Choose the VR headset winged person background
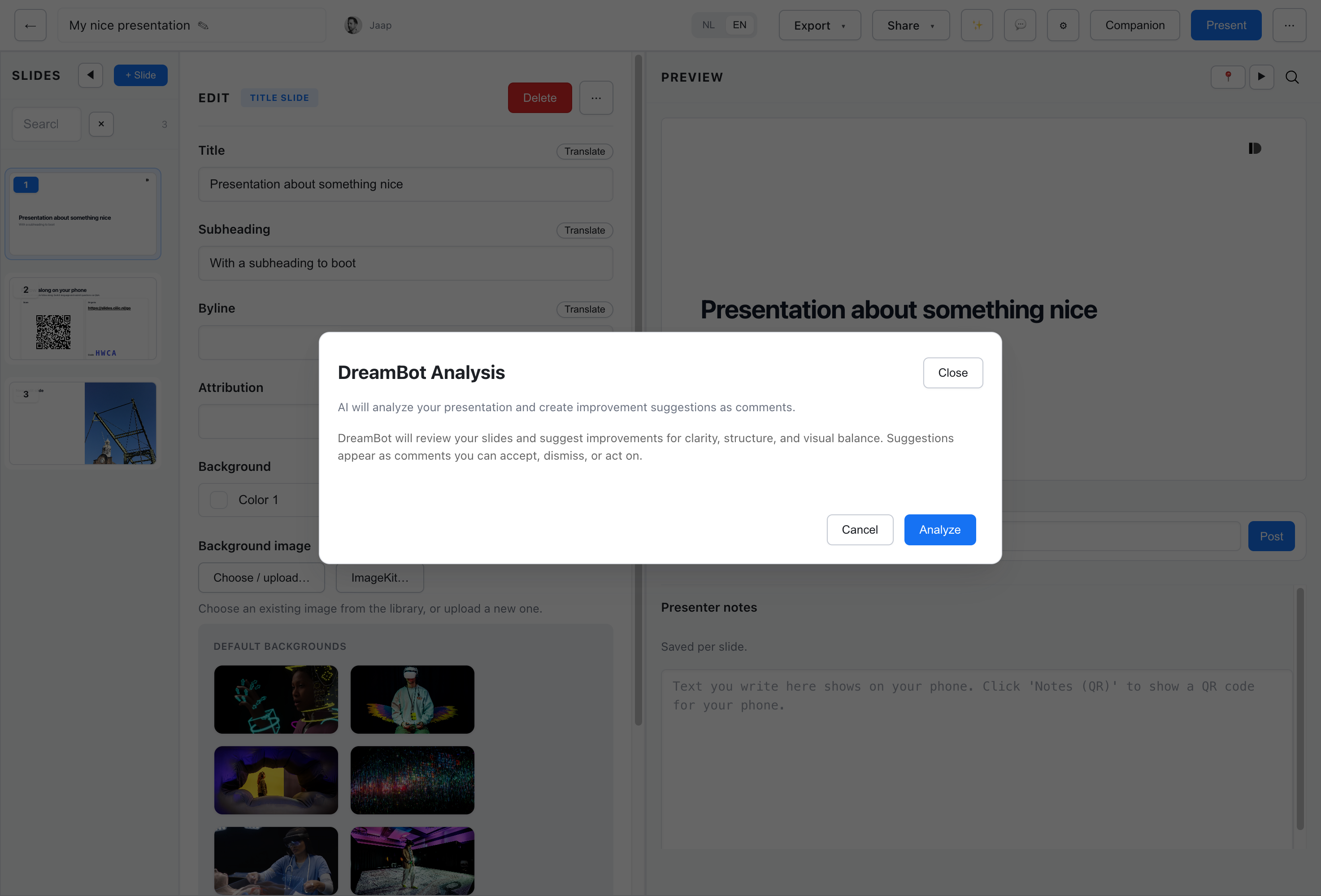Screen dimensions: 1321x896 [x=412, y=699]
